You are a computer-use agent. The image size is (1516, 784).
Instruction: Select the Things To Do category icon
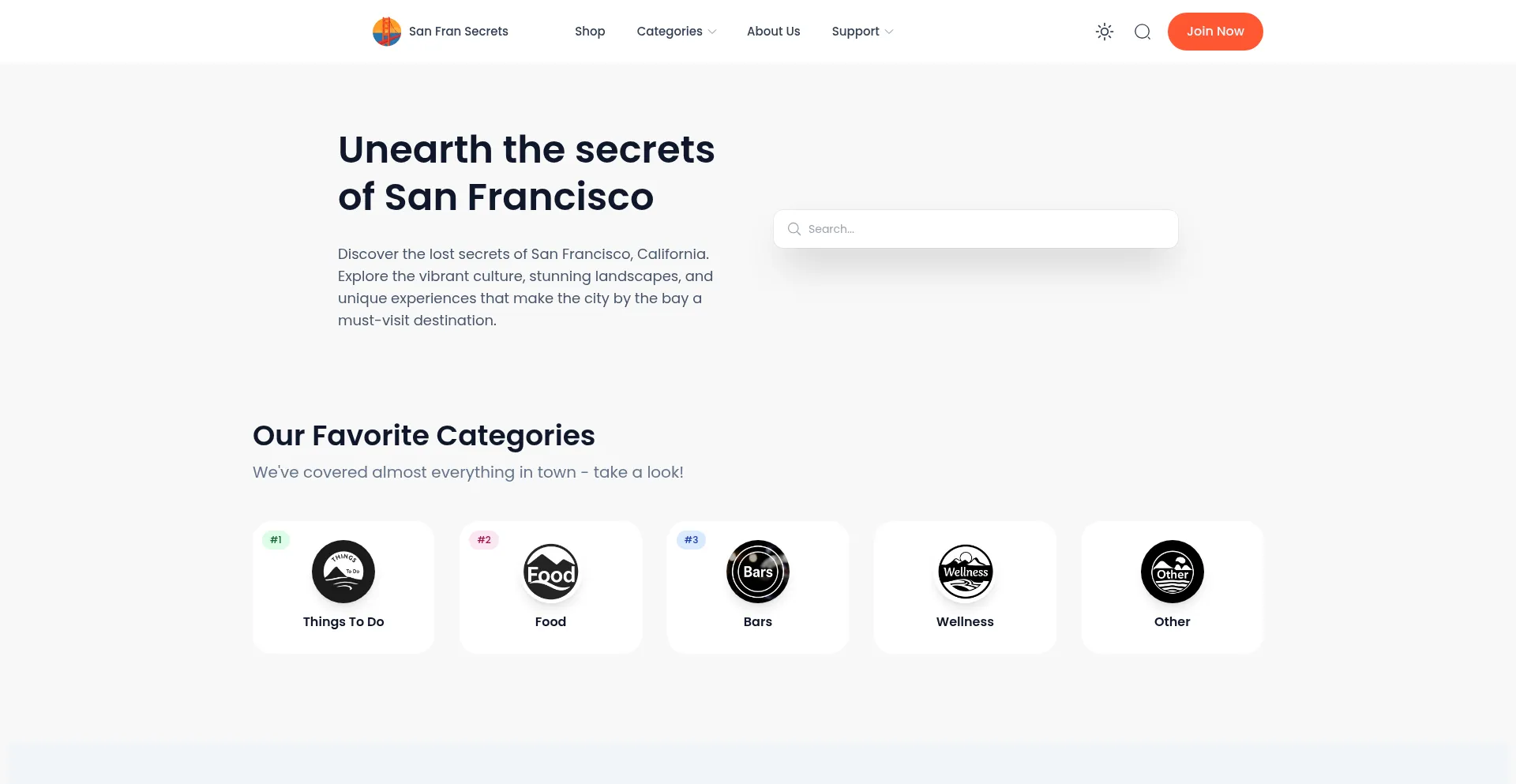pyautogui.click(x=343, y=572)
